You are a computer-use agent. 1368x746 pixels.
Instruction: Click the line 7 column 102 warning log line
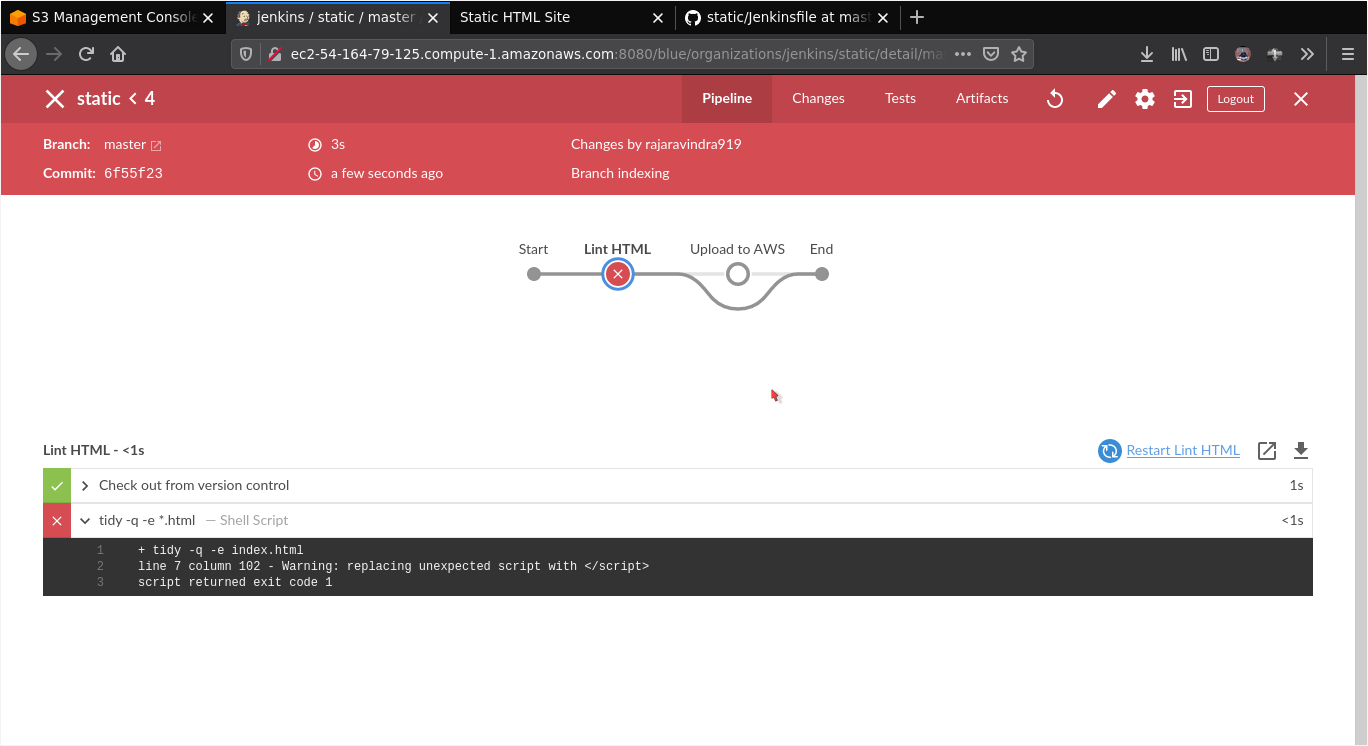393,567
